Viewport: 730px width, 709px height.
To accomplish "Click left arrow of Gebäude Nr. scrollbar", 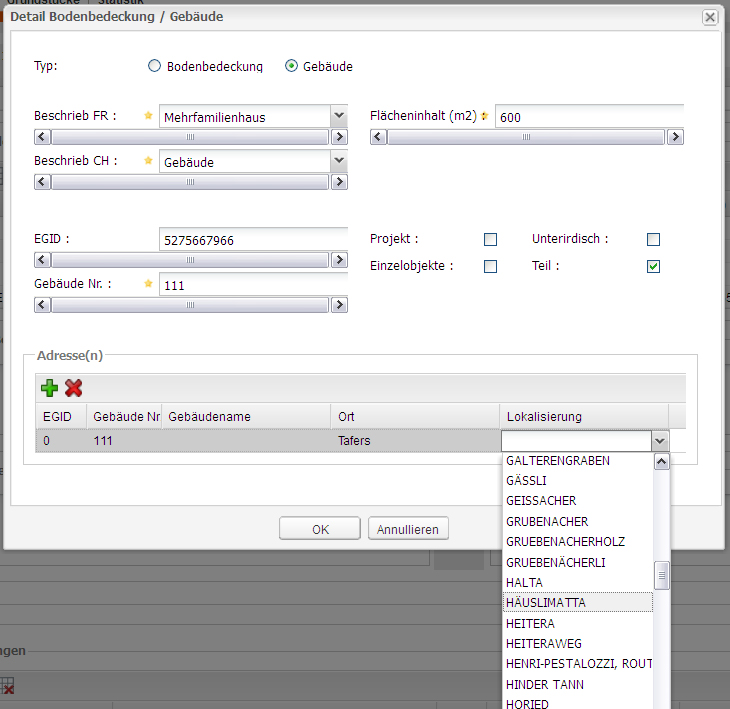I will coord(42,305).
